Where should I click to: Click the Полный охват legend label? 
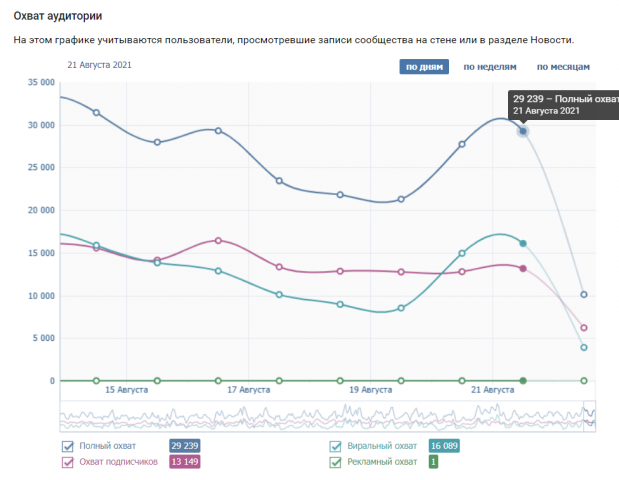108,446
